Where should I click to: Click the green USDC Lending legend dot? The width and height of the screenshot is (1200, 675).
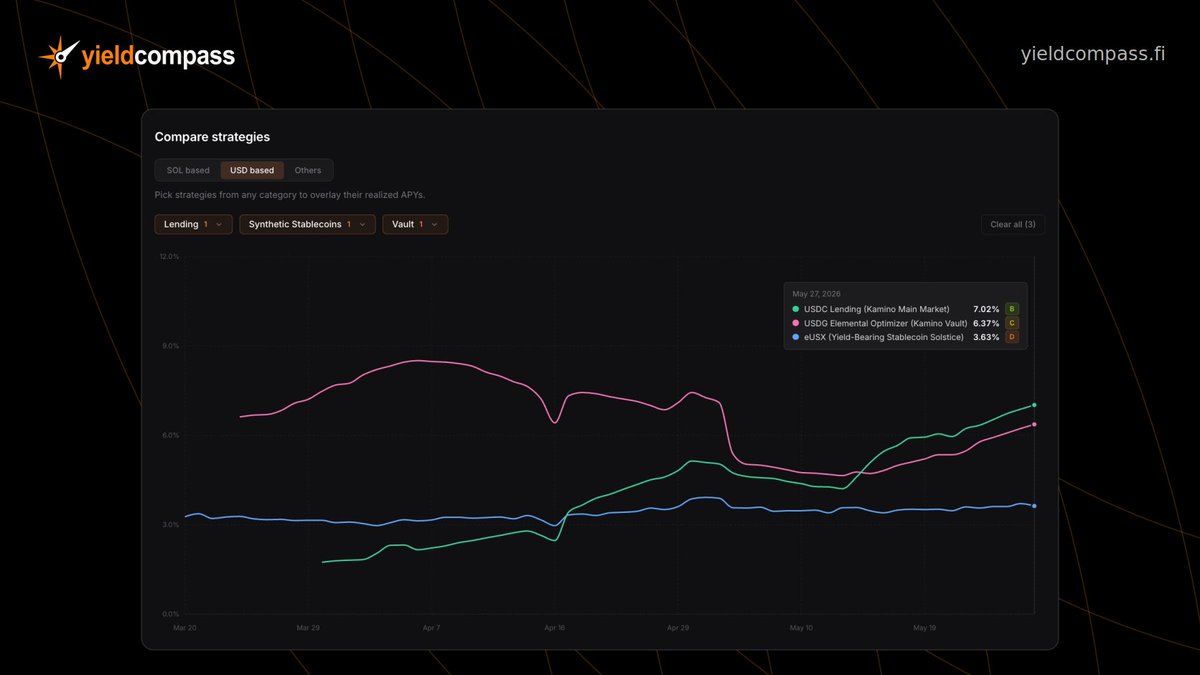coord(796,309)
